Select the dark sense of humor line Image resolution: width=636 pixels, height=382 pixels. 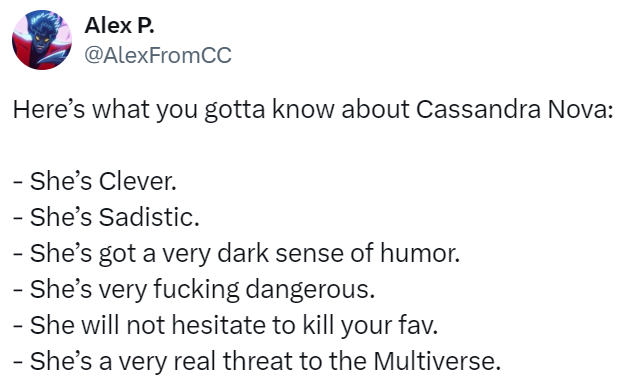(x=236, y=253)
